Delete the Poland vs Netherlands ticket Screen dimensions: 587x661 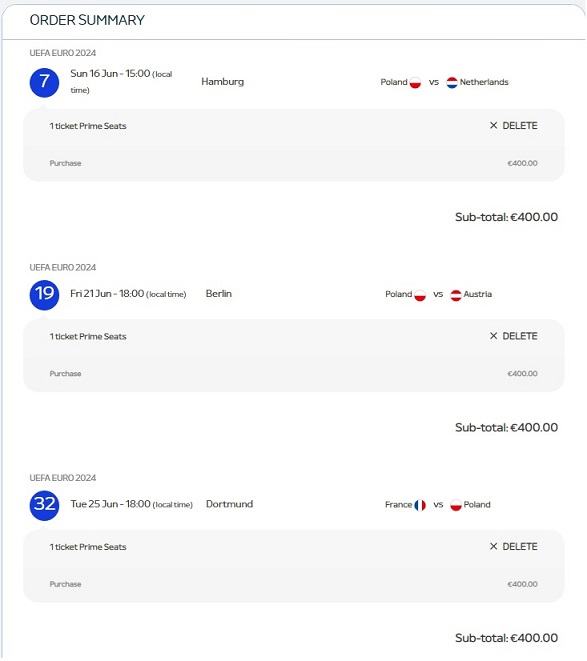coord(514,126)
